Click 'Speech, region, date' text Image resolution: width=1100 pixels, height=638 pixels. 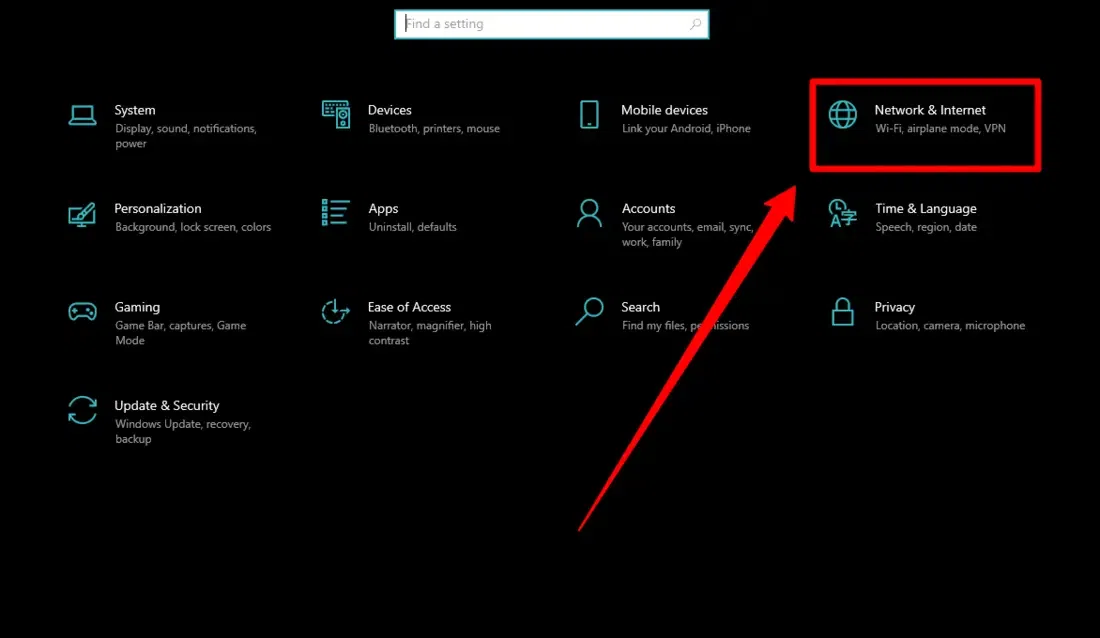(x=926, y=227)
